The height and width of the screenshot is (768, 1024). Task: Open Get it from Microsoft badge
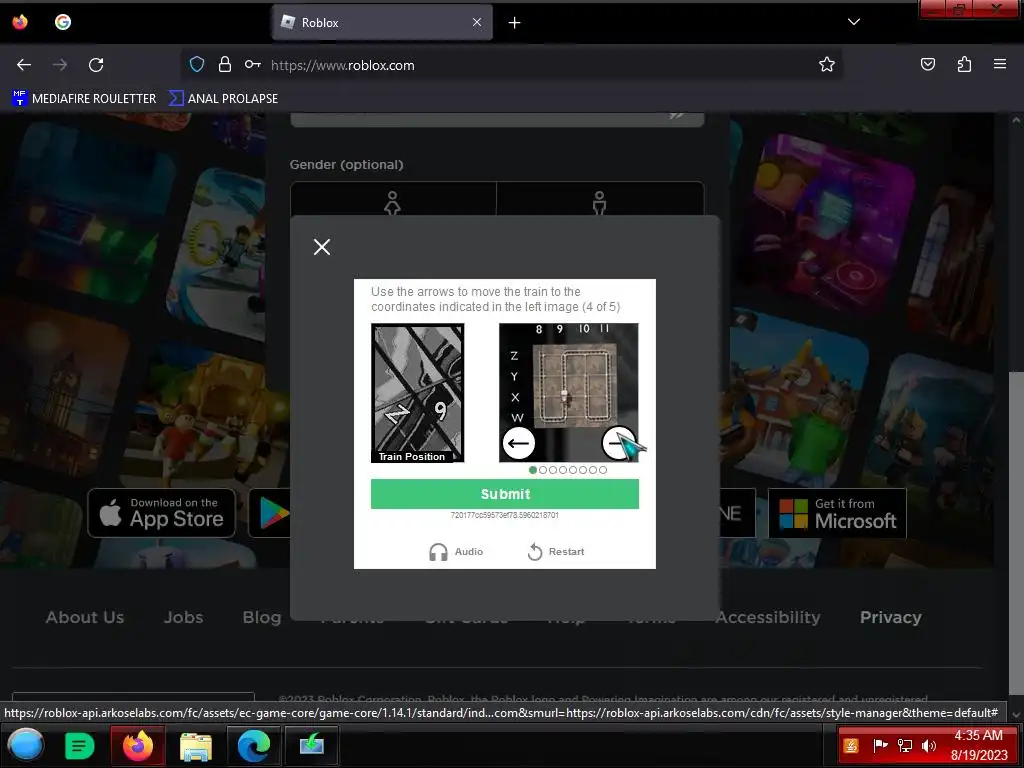pyautogui.click(x=837, y=513)
